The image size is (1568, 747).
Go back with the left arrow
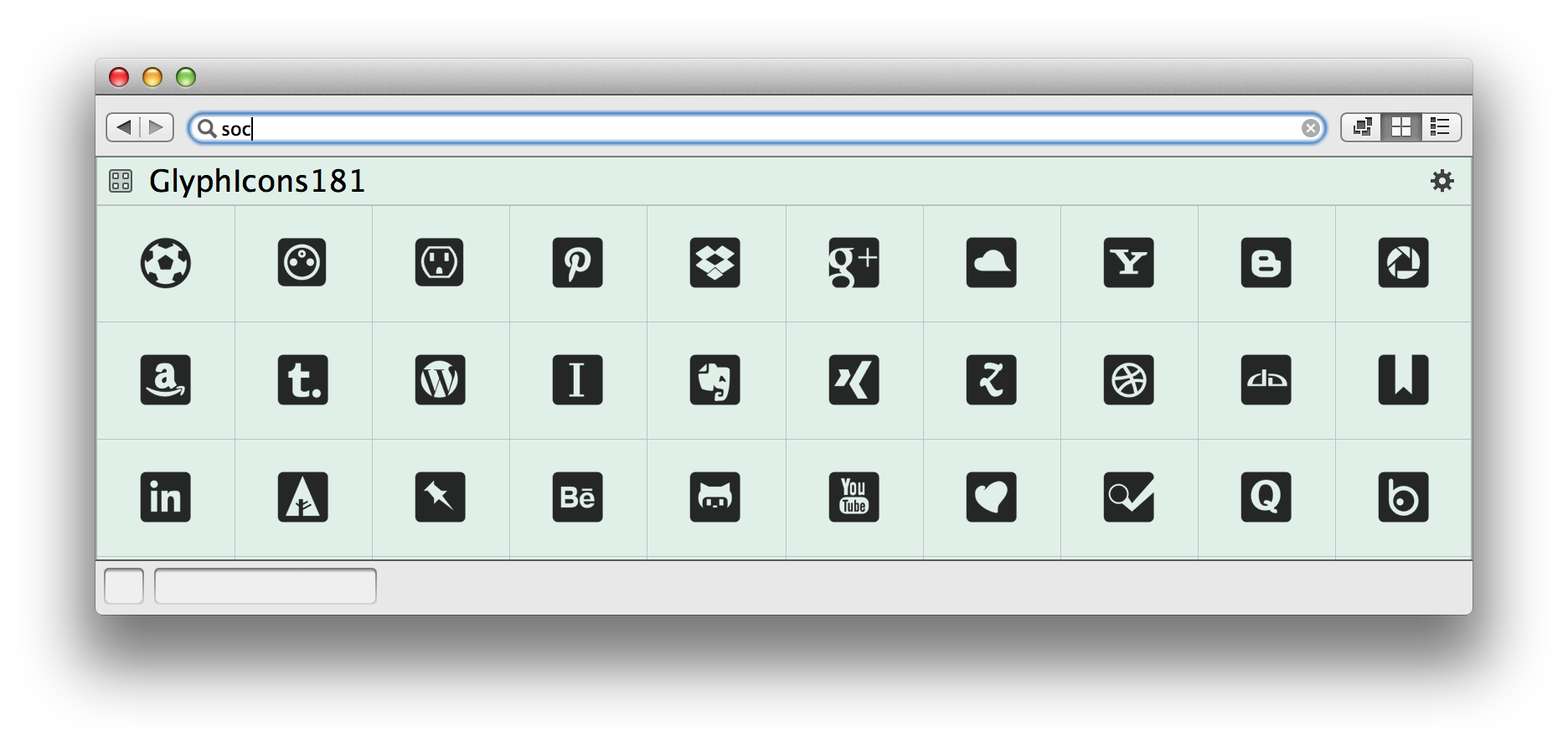[x=124, y=127]
